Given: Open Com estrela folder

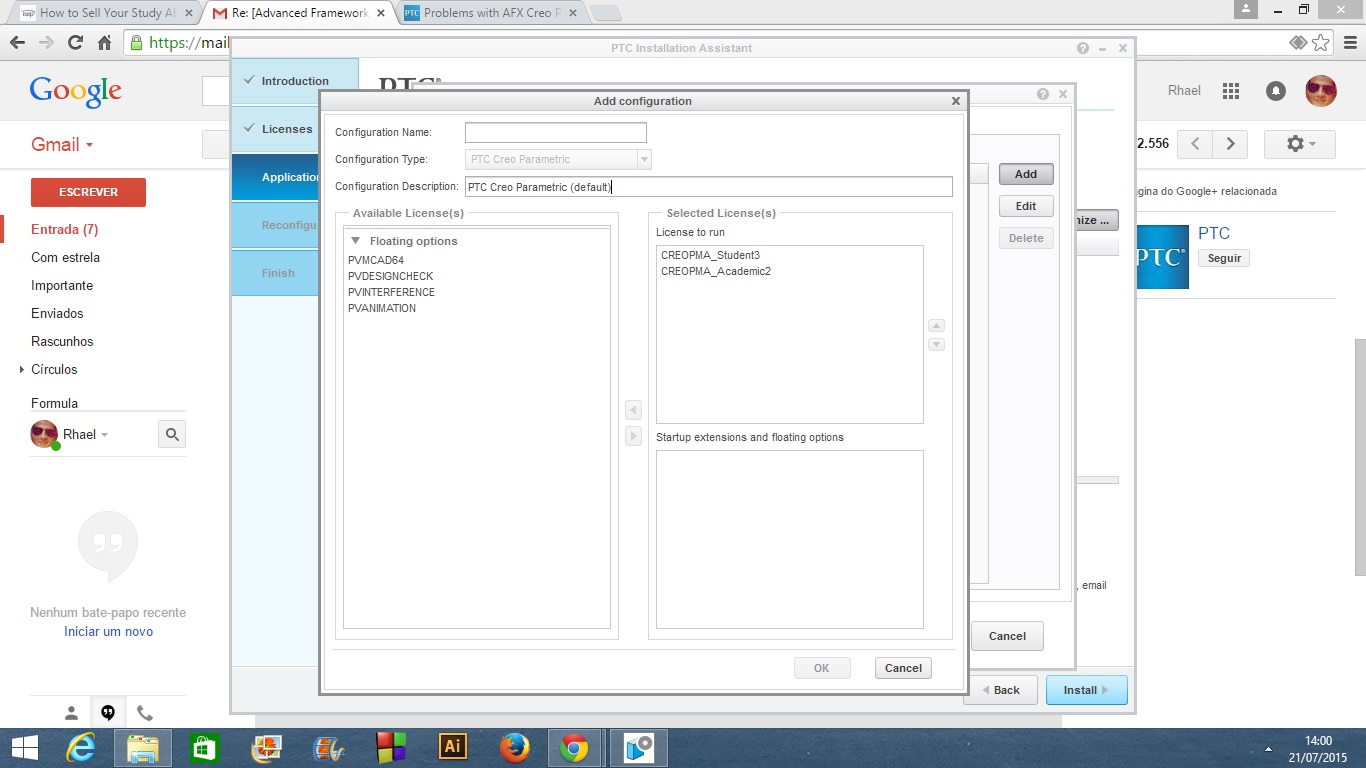Looking at the screenshot, I should (x=65, y=257).
